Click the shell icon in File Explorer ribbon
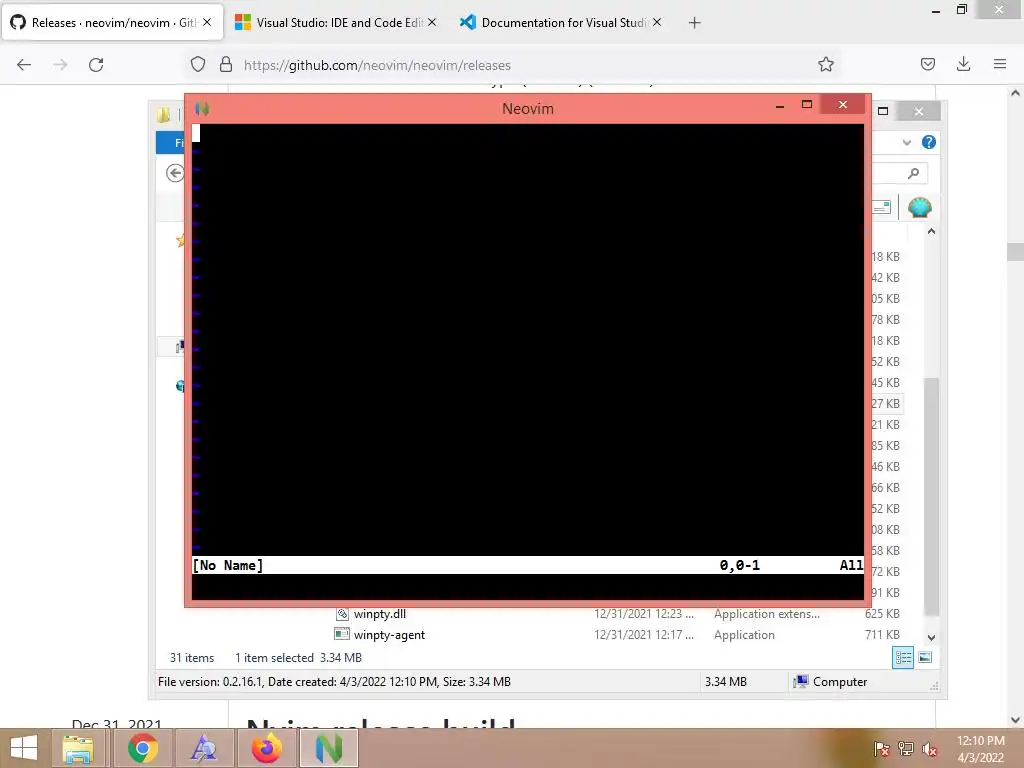This screenshot has height=768, width=1024. pyautogui.click(x=920, y=208)
